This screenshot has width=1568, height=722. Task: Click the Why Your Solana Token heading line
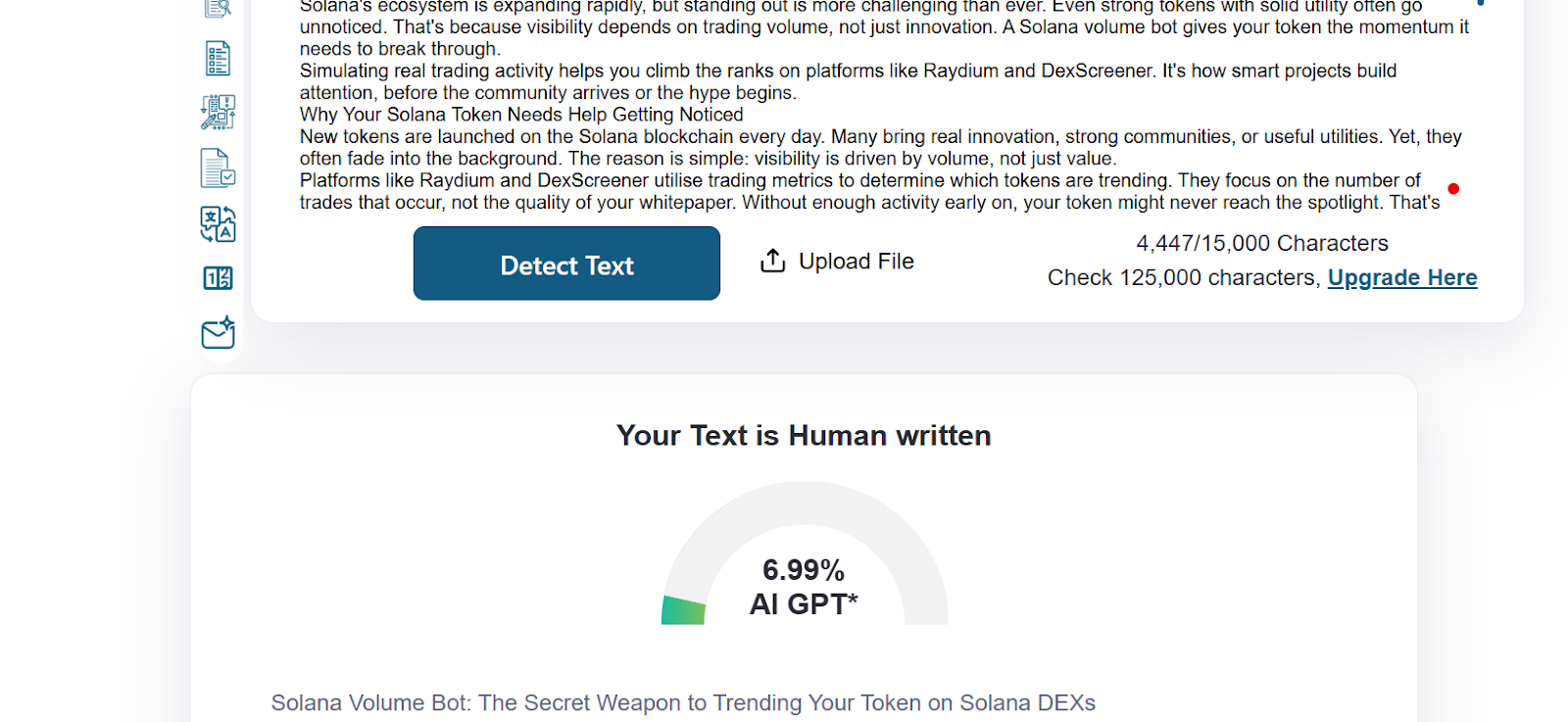pos(521,115)
